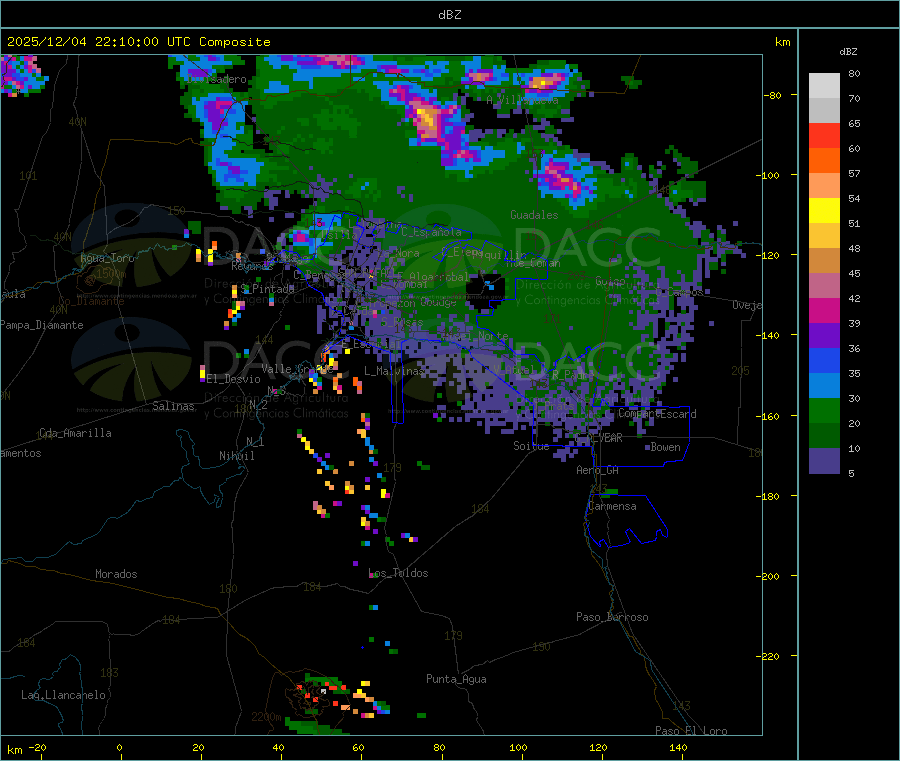Click the y-axis tick label -120

point(768,255)
